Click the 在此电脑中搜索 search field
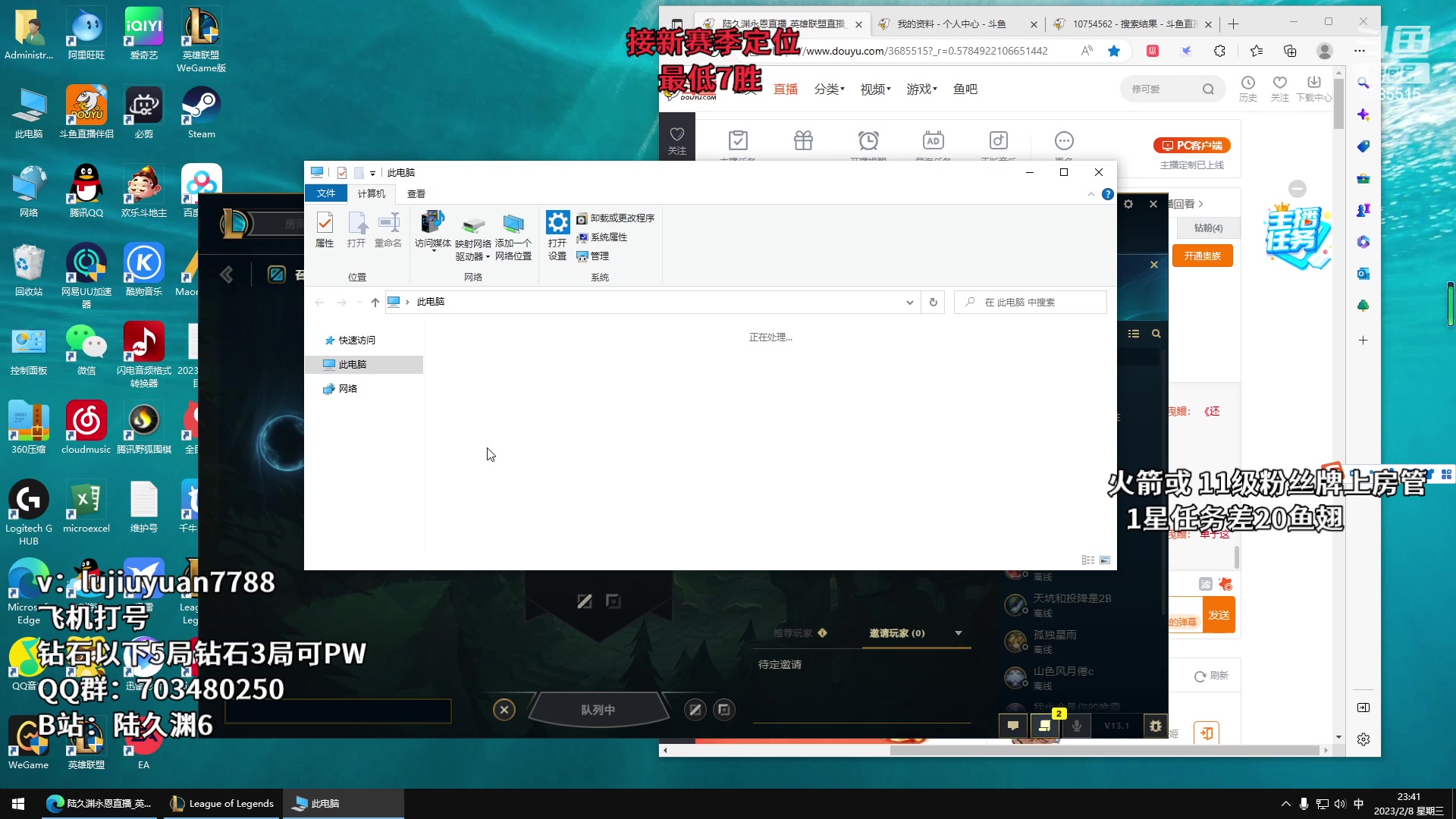Screen dimensions: 1456x819 (1031, 302)
